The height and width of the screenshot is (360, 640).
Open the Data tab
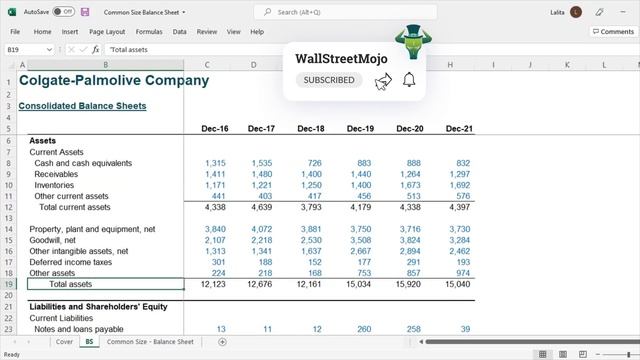coord(179,31)
